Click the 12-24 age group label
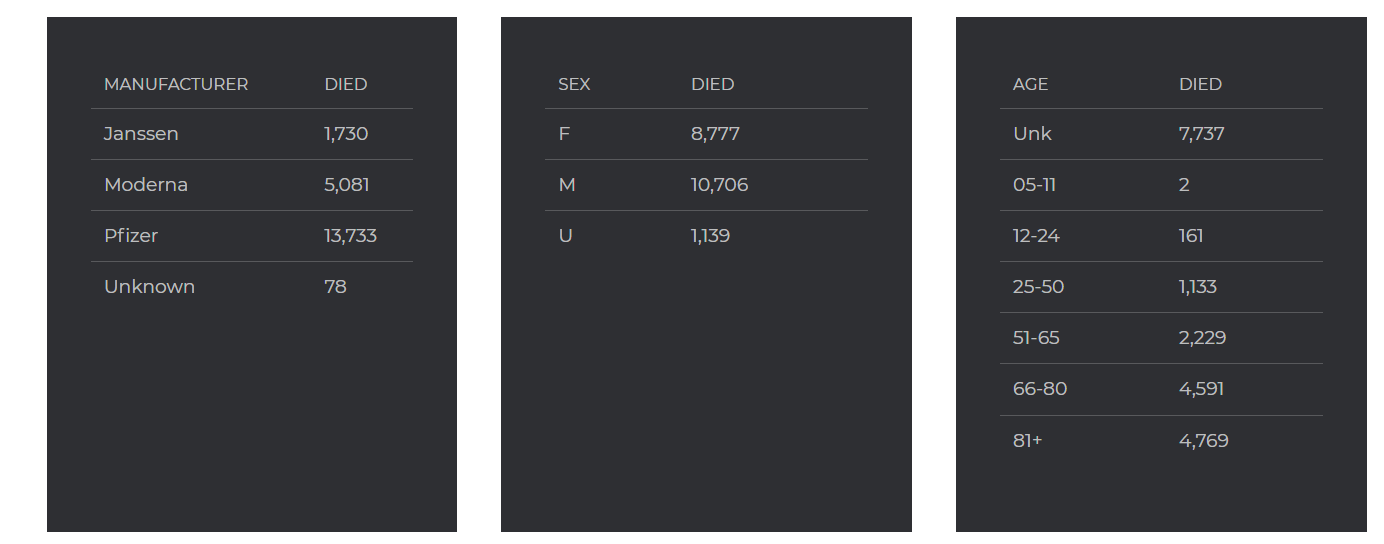Viewport: 1384px width, 544px height. 1036,236
